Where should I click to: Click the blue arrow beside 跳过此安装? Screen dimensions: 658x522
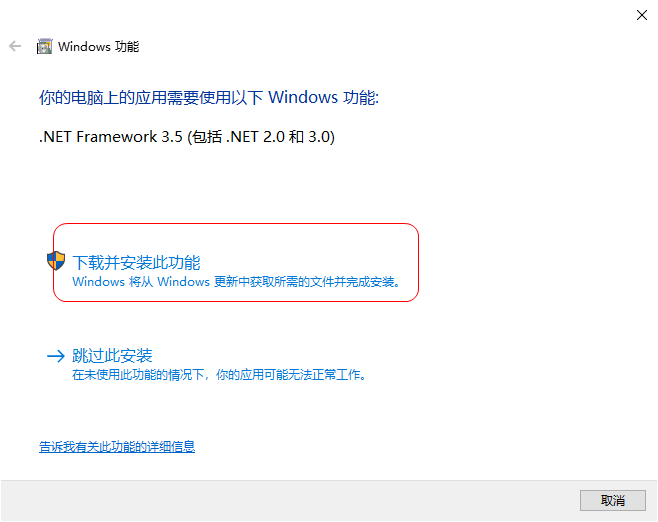(56, 356)
